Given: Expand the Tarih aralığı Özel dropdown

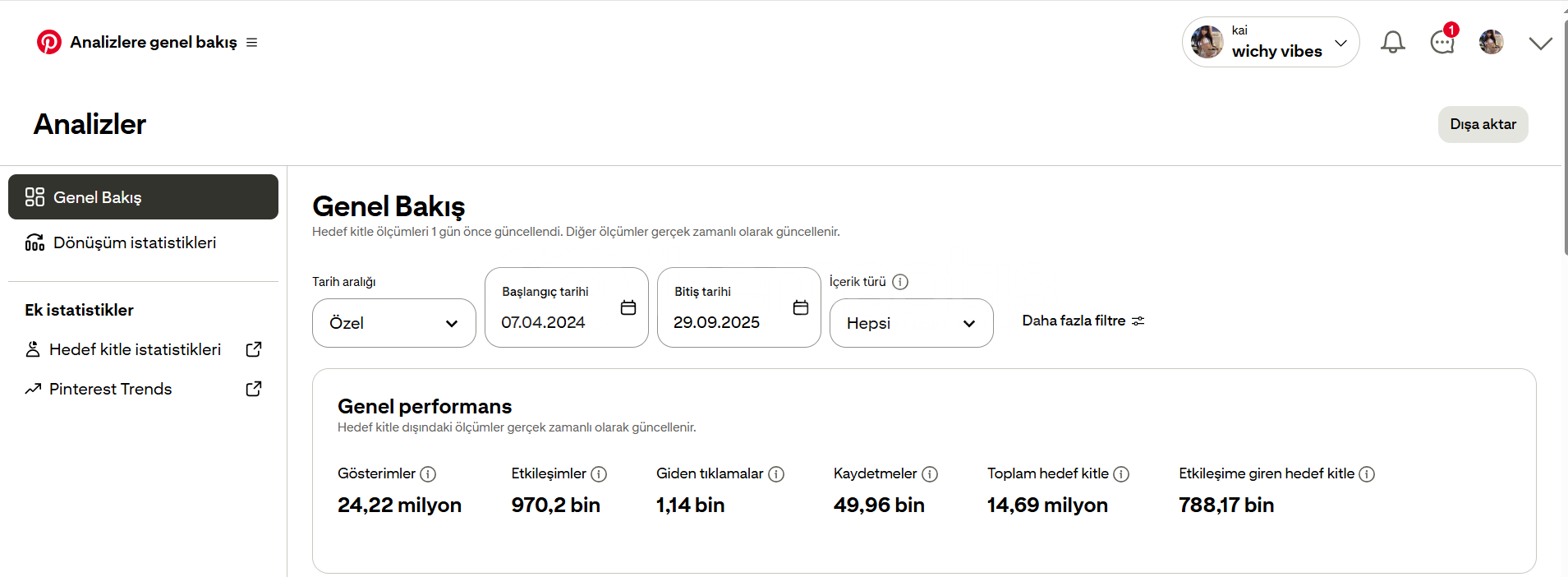Looking at the screenshot, I should (x=394, y=323).
